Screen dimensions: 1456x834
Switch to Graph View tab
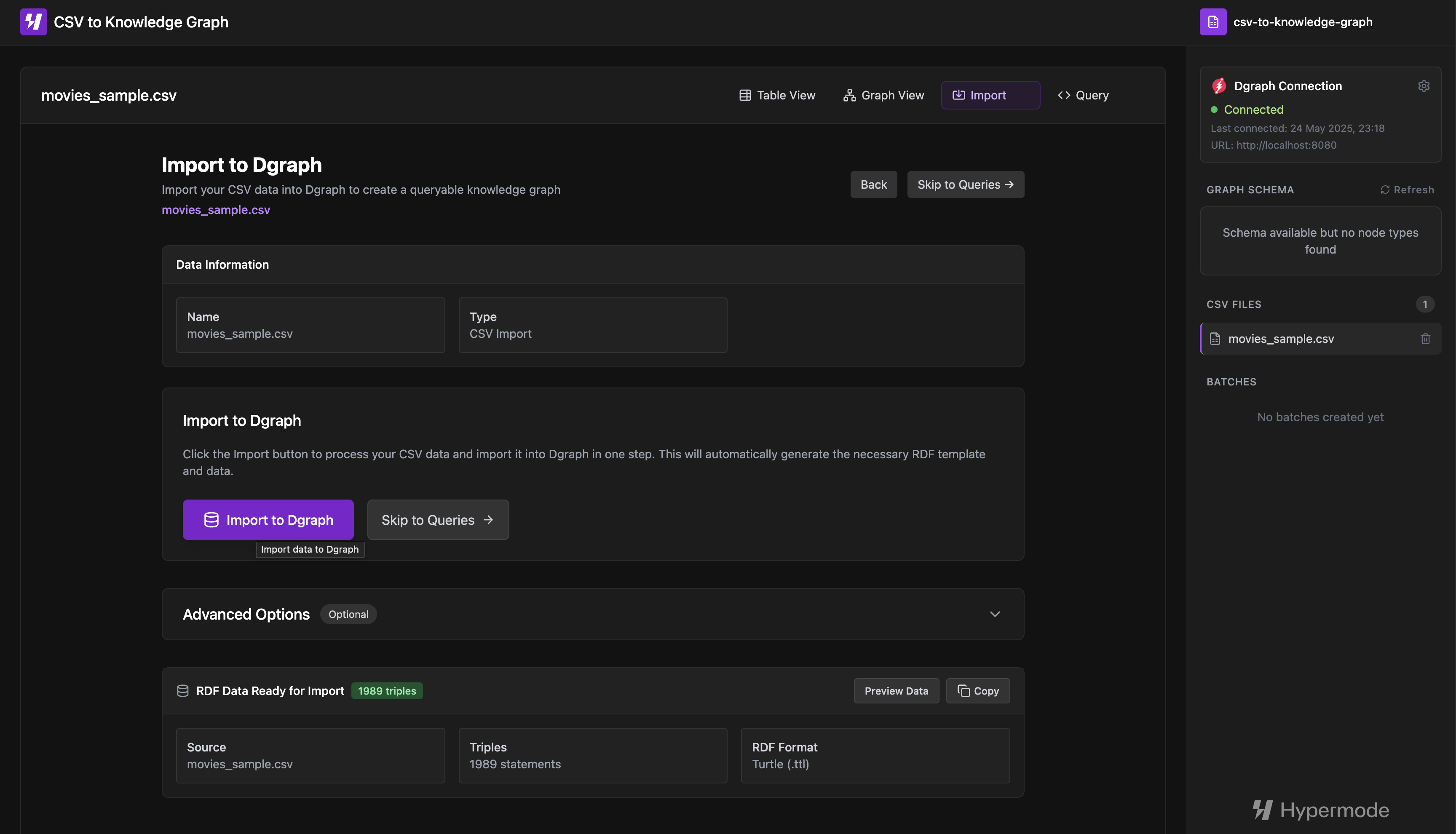[883, 95]
